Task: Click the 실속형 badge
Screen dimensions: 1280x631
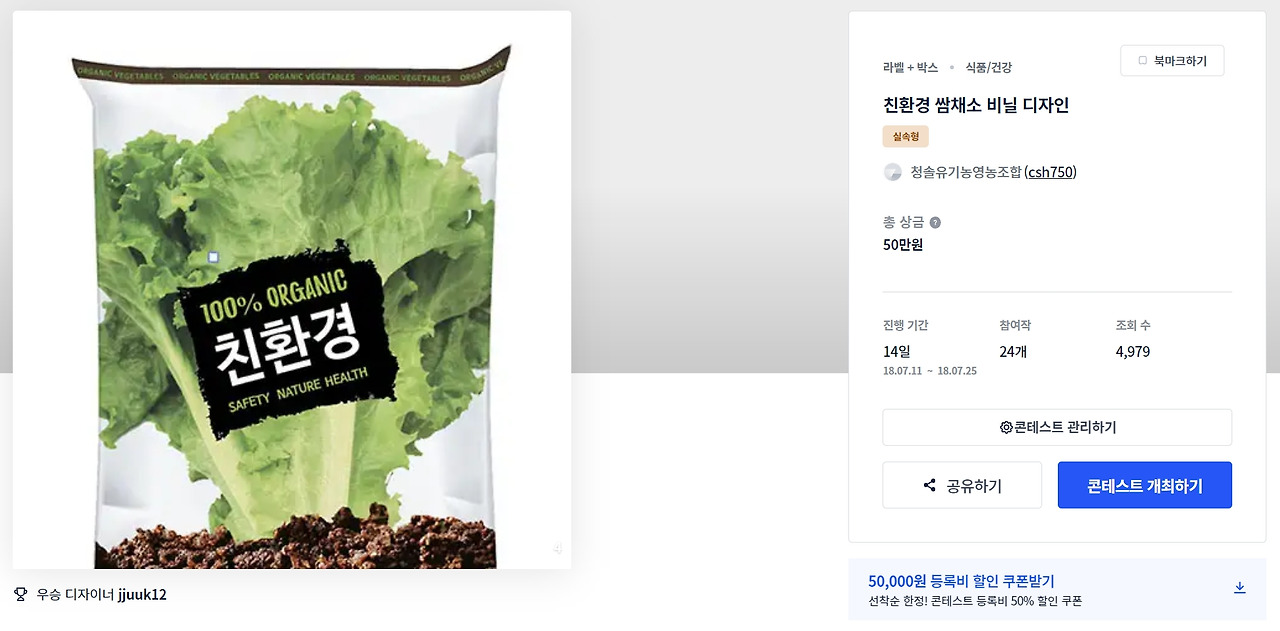Action: pos(906,136)
